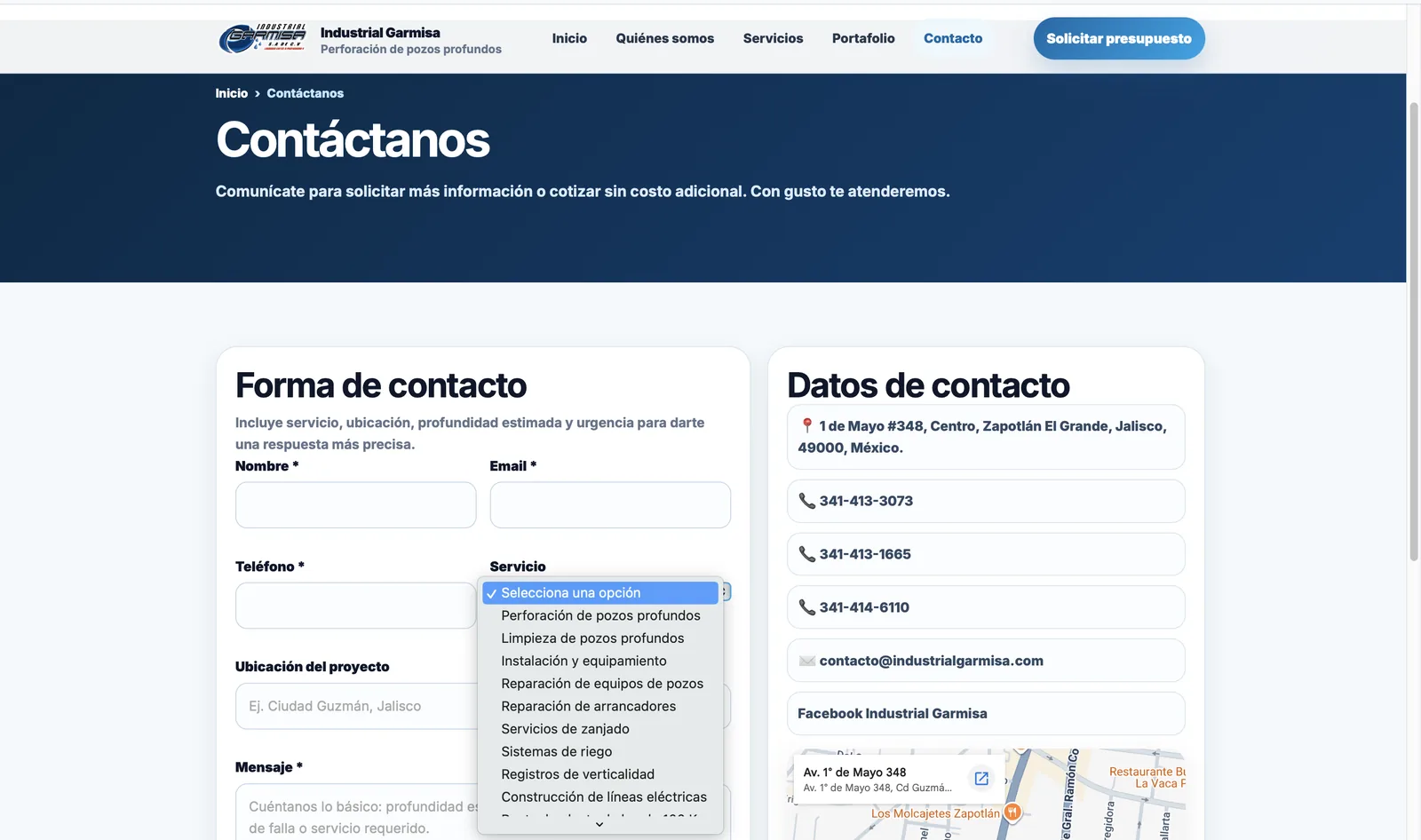Click the Restaurante La Vaca map label
This screenshot has height=840, width=1421.
[x=1147, y=778]
